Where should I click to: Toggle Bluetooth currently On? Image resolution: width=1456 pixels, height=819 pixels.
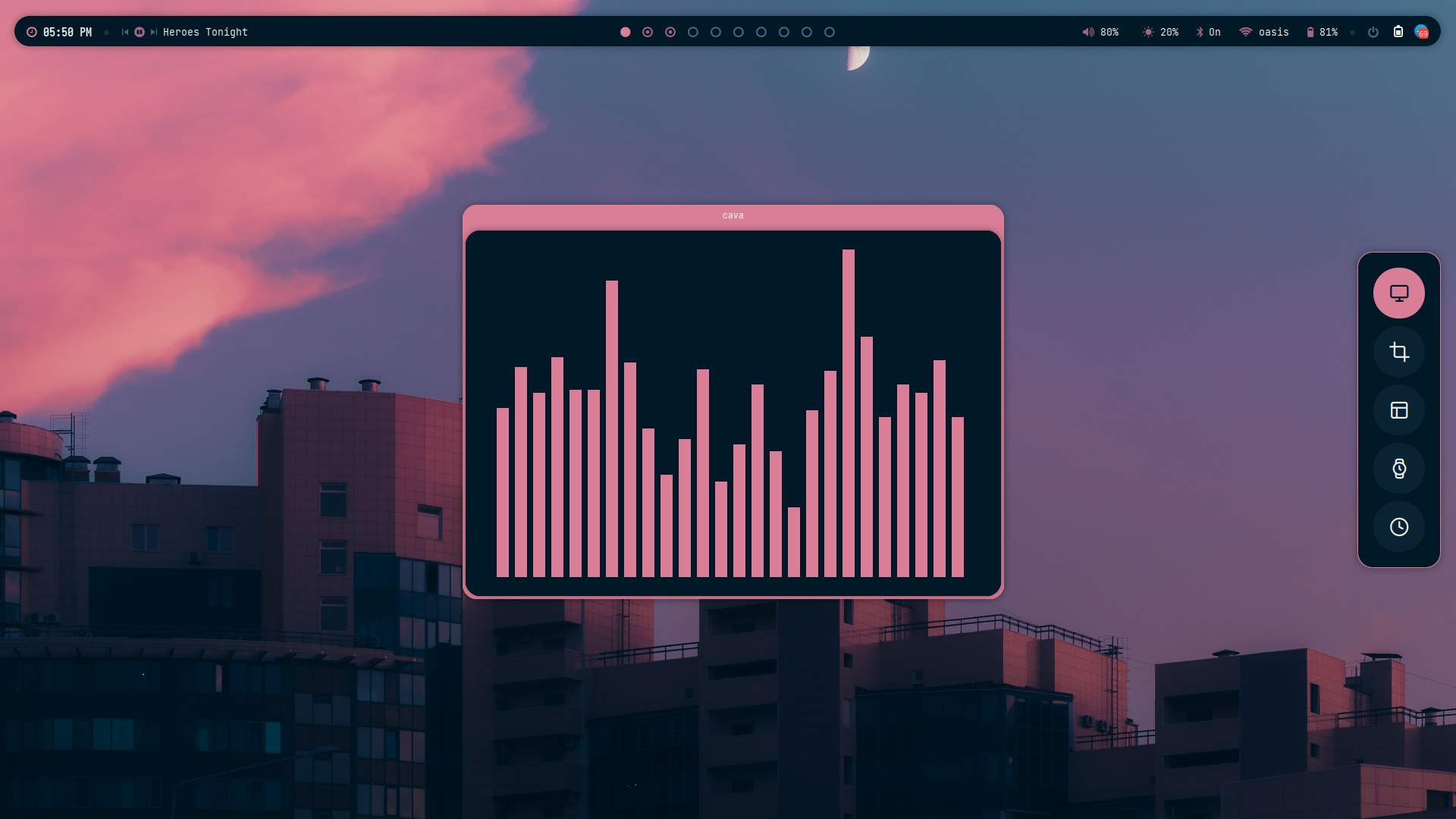pyautogui.click(x=1208, y=32)
